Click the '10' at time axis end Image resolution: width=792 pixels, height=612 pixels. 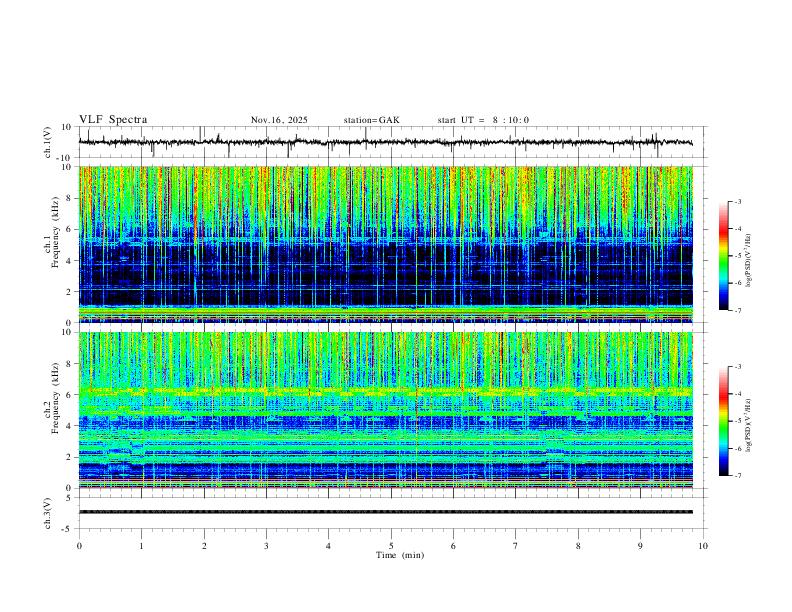703,546
